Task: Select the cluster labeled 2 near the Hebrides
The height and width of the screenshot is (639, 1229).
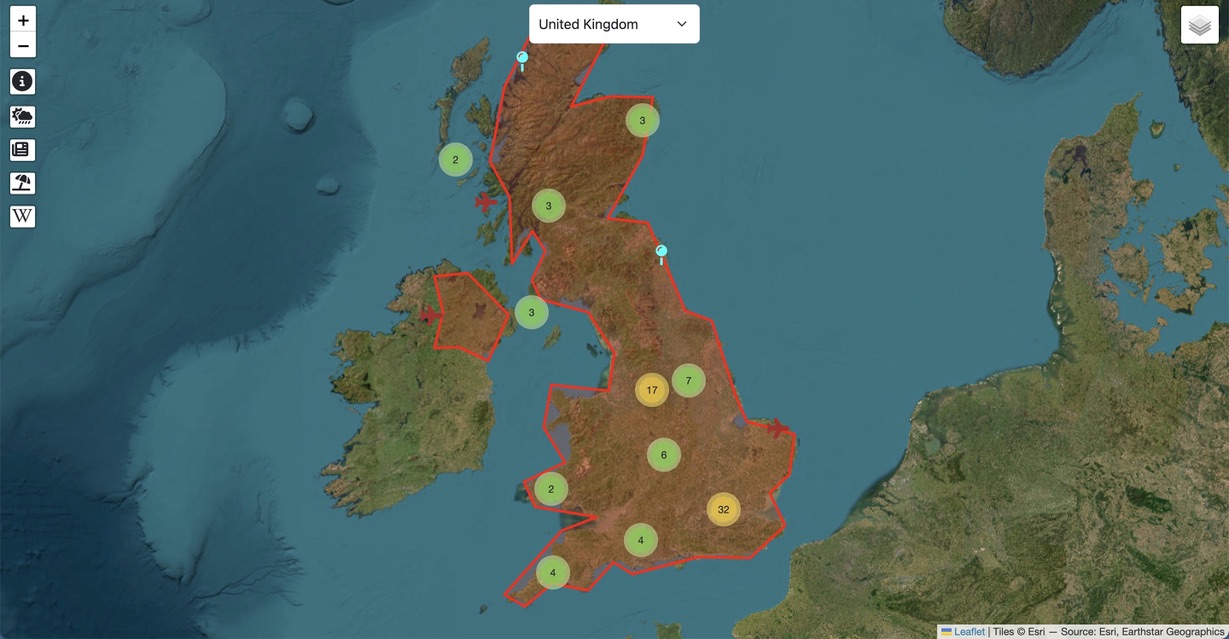Action: (x=455, y=157)
